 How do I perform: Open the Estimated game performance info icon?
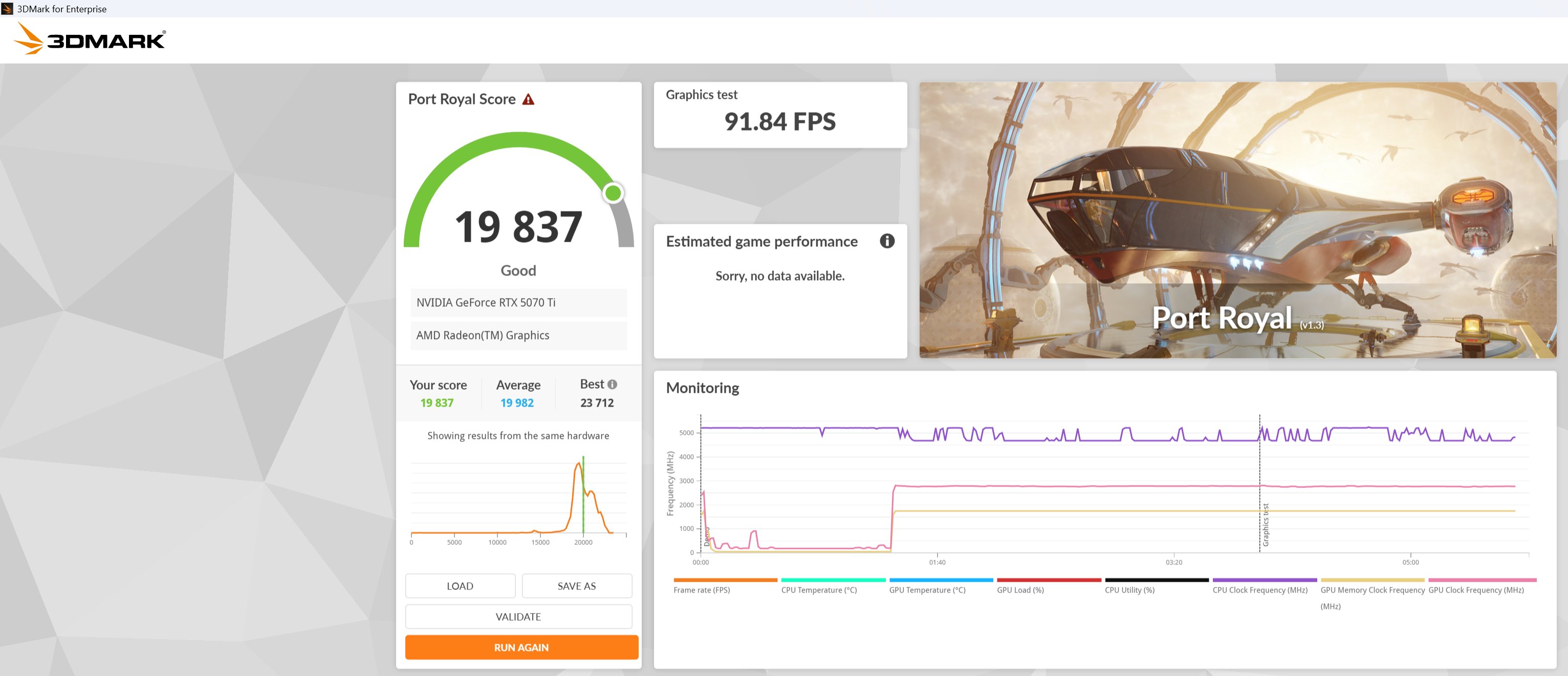[887, 241]
